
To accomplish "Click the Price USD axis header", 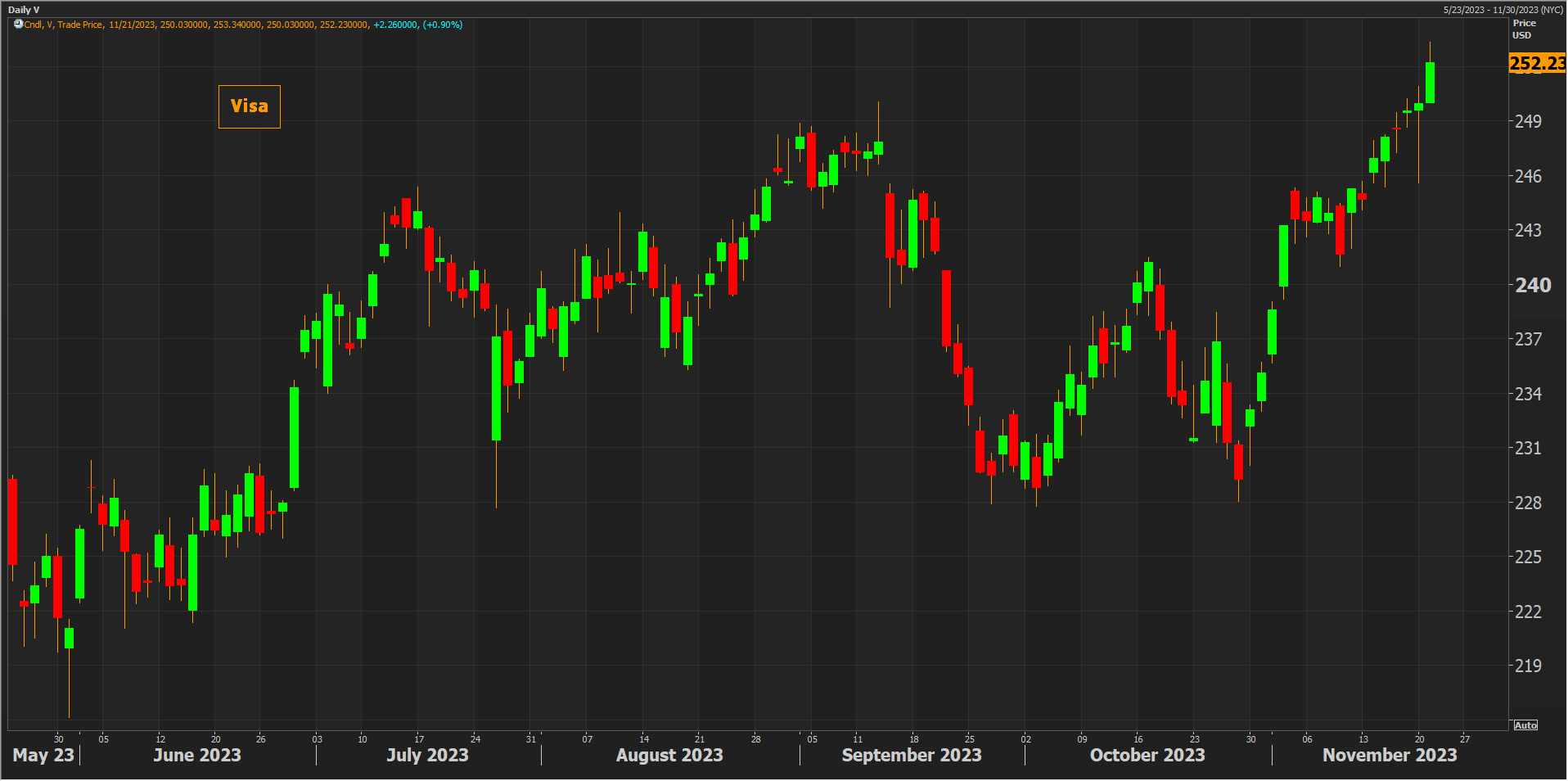I will 1524,29.
